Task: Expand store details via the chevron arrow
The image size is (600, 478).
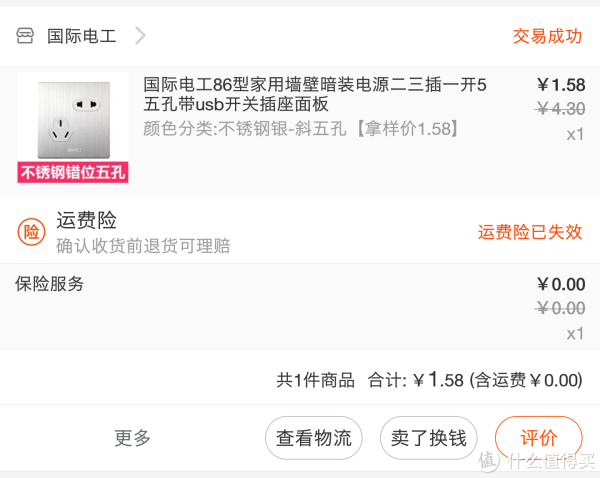Action: (140, 36)
